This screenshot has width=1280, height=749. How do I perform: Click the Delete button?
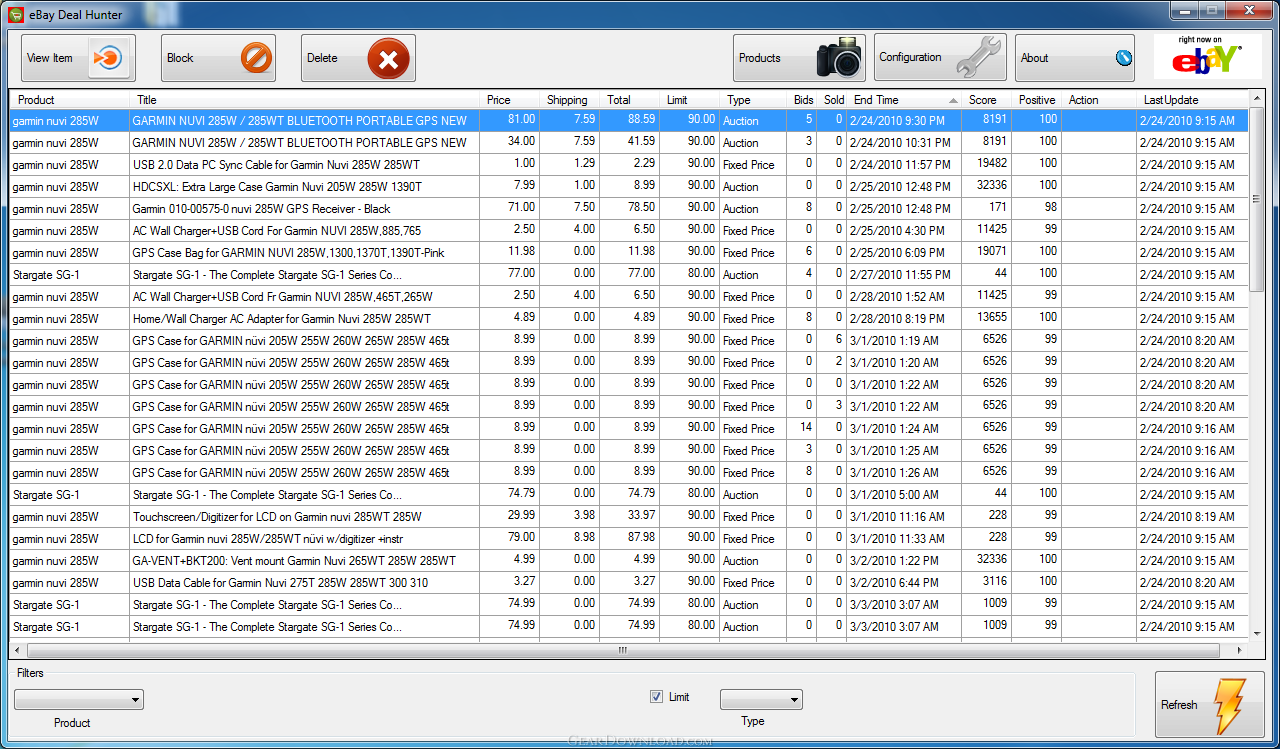pyautogui.click(x=358, y=58)
